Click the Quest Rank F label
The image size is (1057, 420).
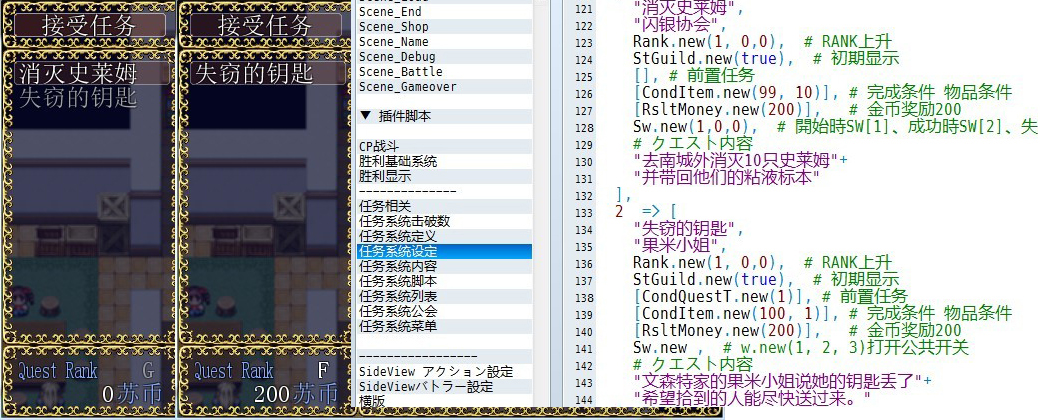point(262,371)
